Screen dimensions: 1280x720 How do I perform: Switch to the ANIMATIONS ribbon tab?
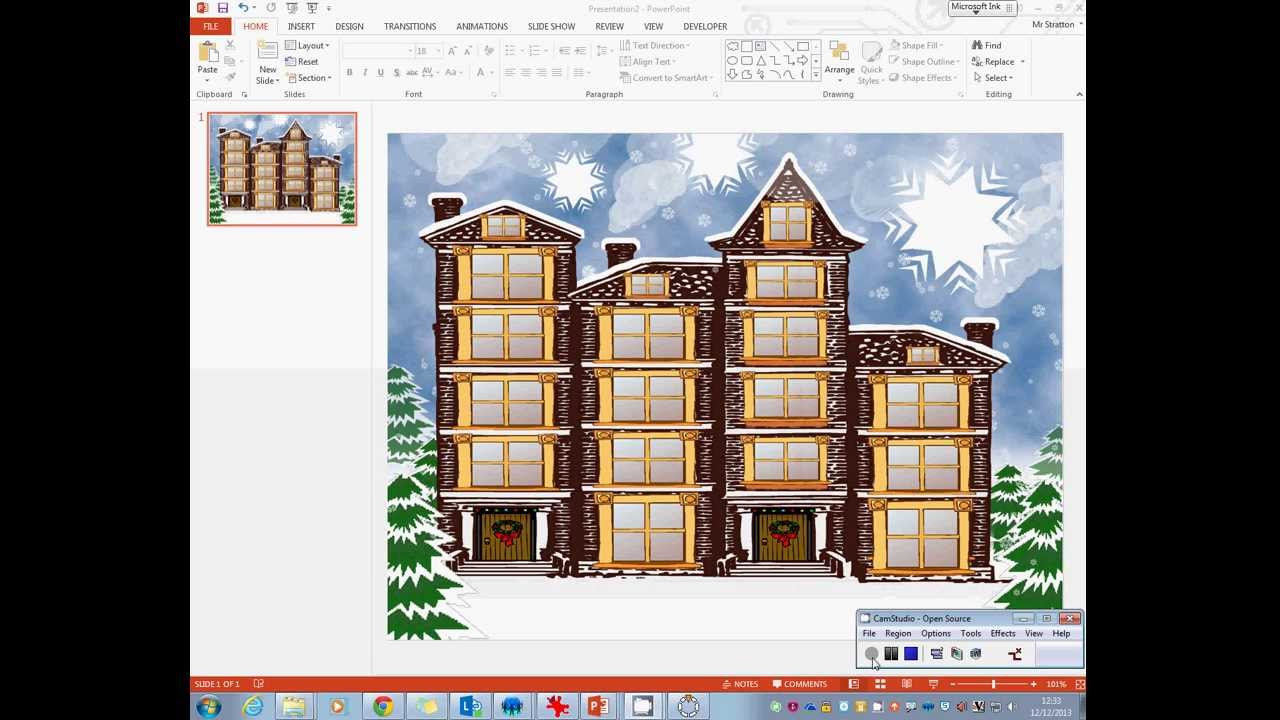click(482, 26)
